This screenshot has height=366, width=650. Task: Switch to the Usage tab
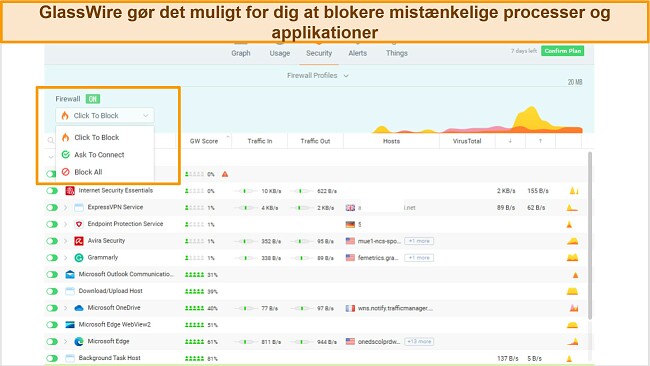pos(280,53)
